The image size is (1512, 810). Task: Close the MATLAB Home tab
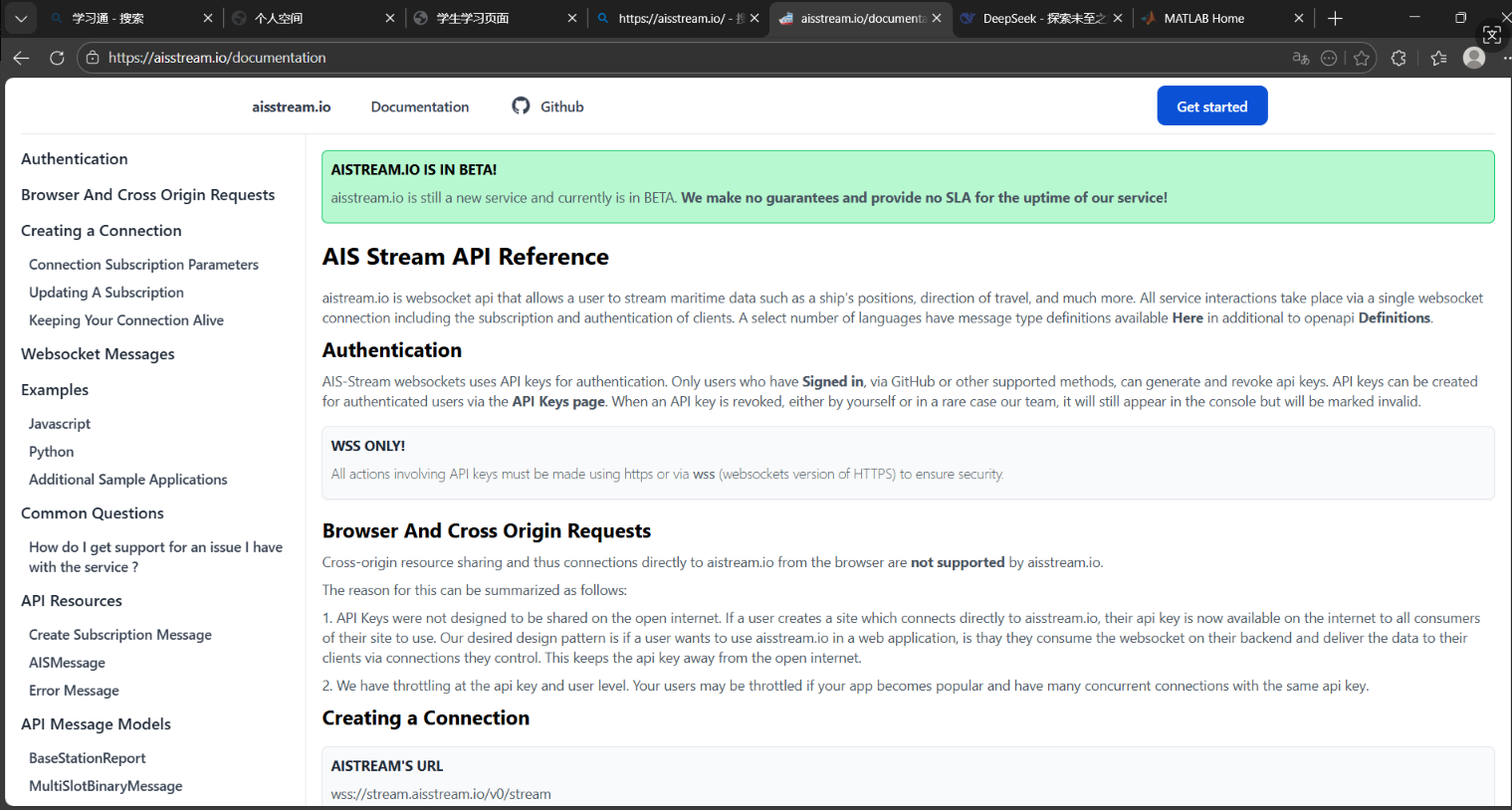pyautogui.click(x=1298, y=18)
